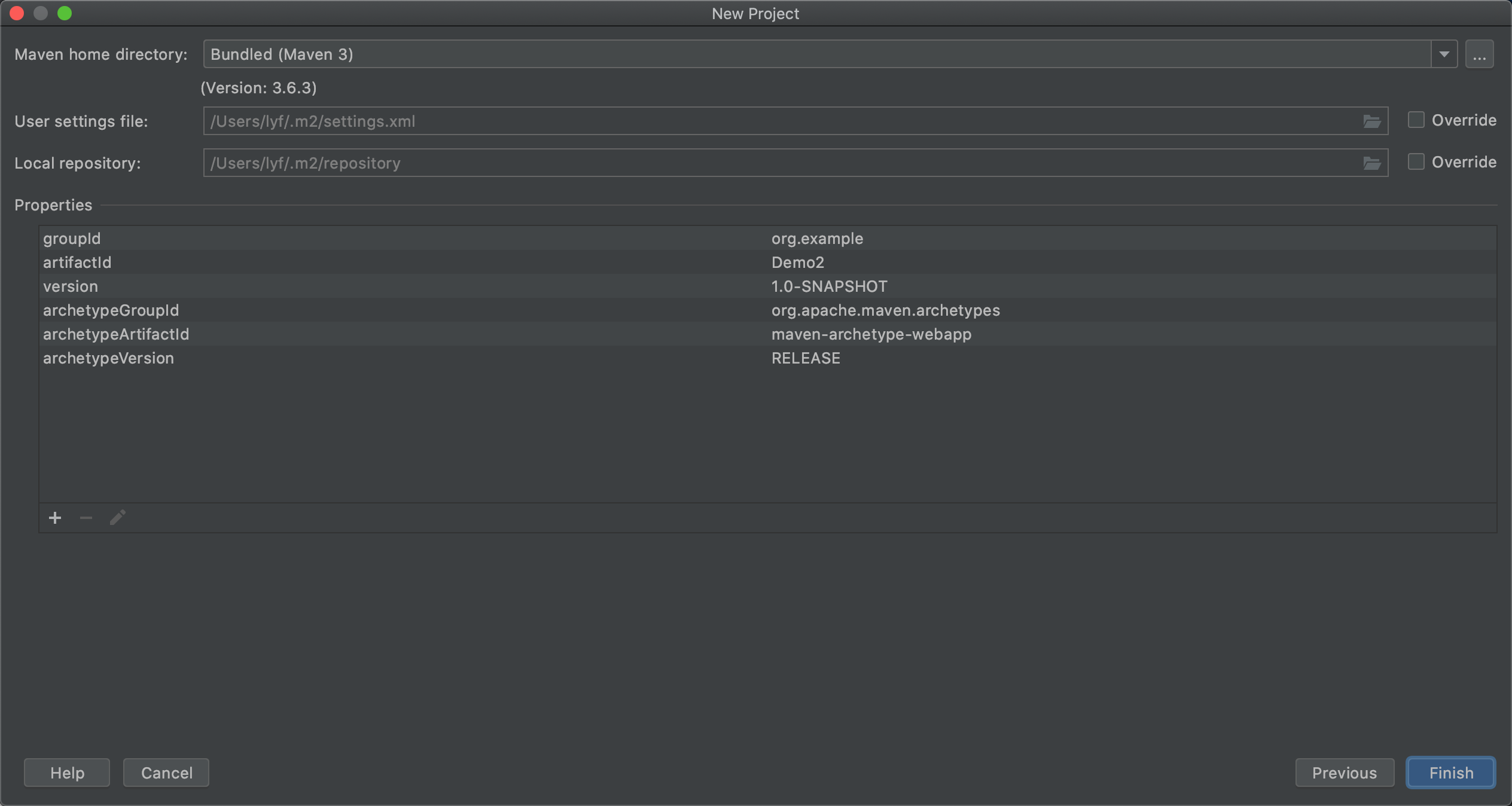Click the Finish button
1512x806 pixels.
[x=1450, y=773]
